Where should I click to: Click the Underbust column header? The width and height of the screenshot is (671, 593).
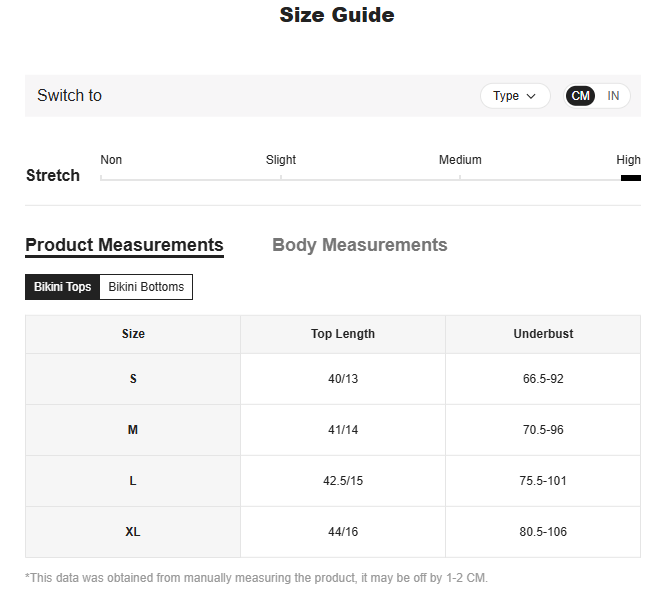point(543,334)
